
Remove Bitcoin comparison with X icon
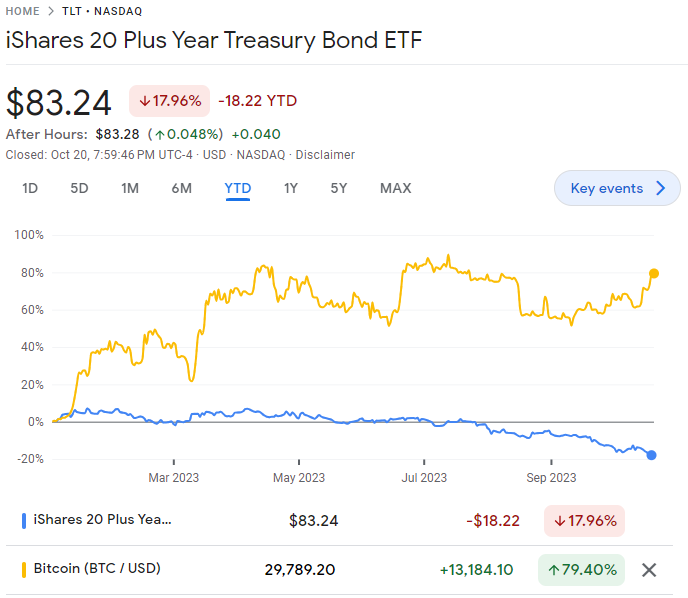[x=649, y=570]
